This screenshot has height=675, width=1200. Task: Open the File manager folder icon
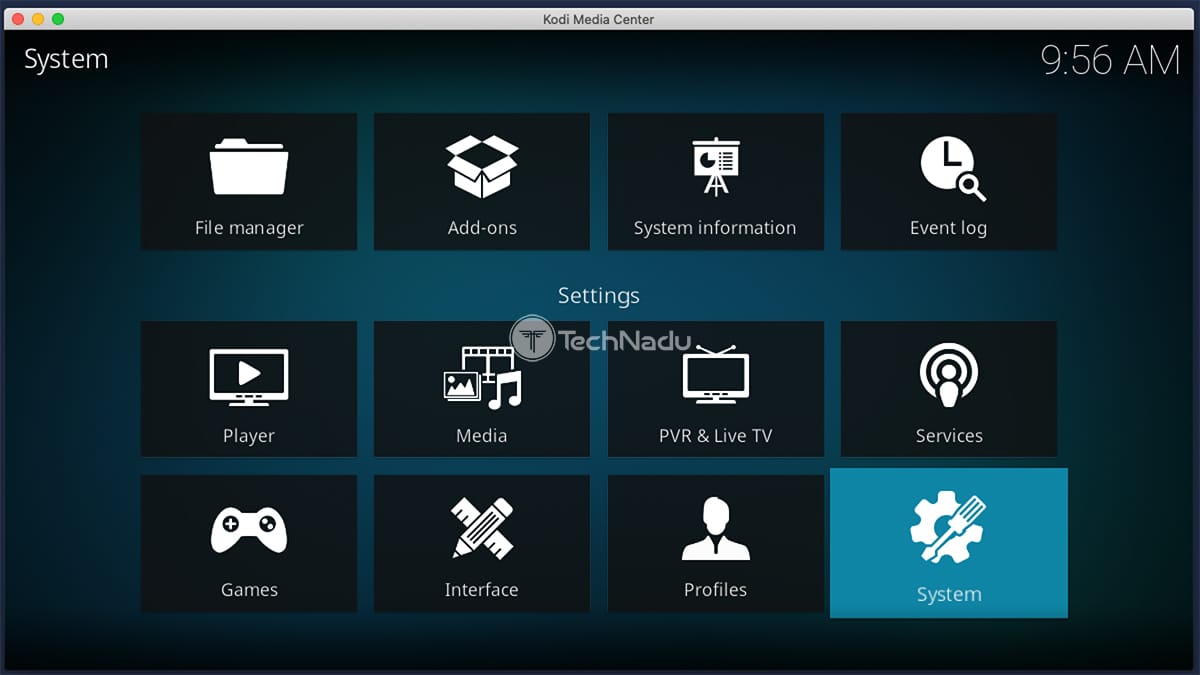click(x=249, y=166)
